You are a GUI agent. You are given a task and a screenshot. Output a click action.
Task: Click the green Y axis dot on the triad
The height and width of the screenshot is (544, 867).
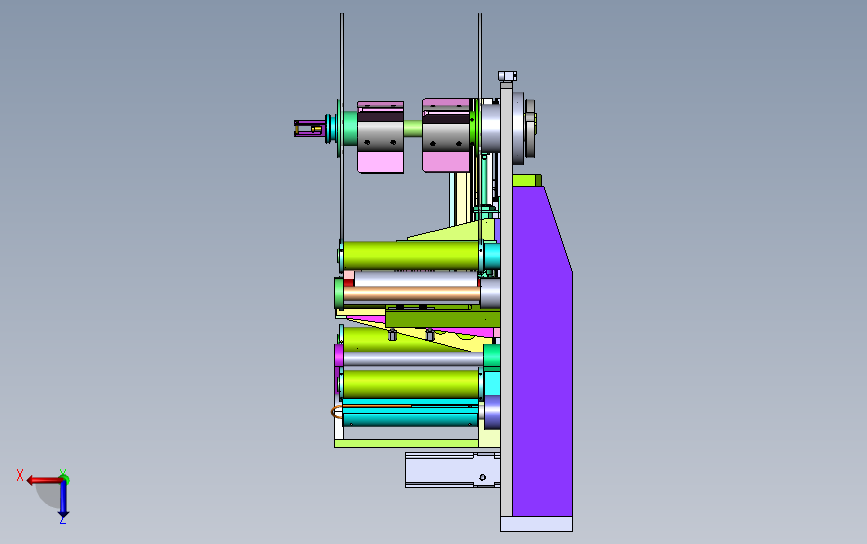pos(64,479)
